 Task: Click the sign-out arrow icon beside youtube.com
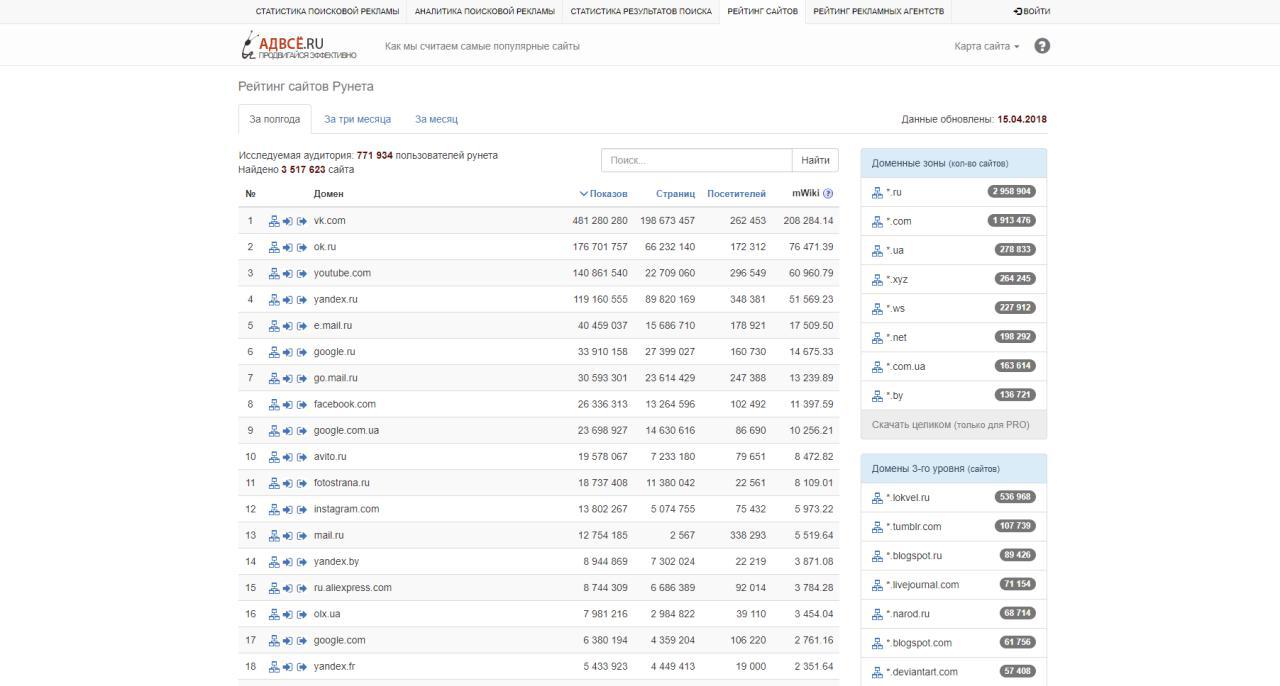[x=302, y=273]
